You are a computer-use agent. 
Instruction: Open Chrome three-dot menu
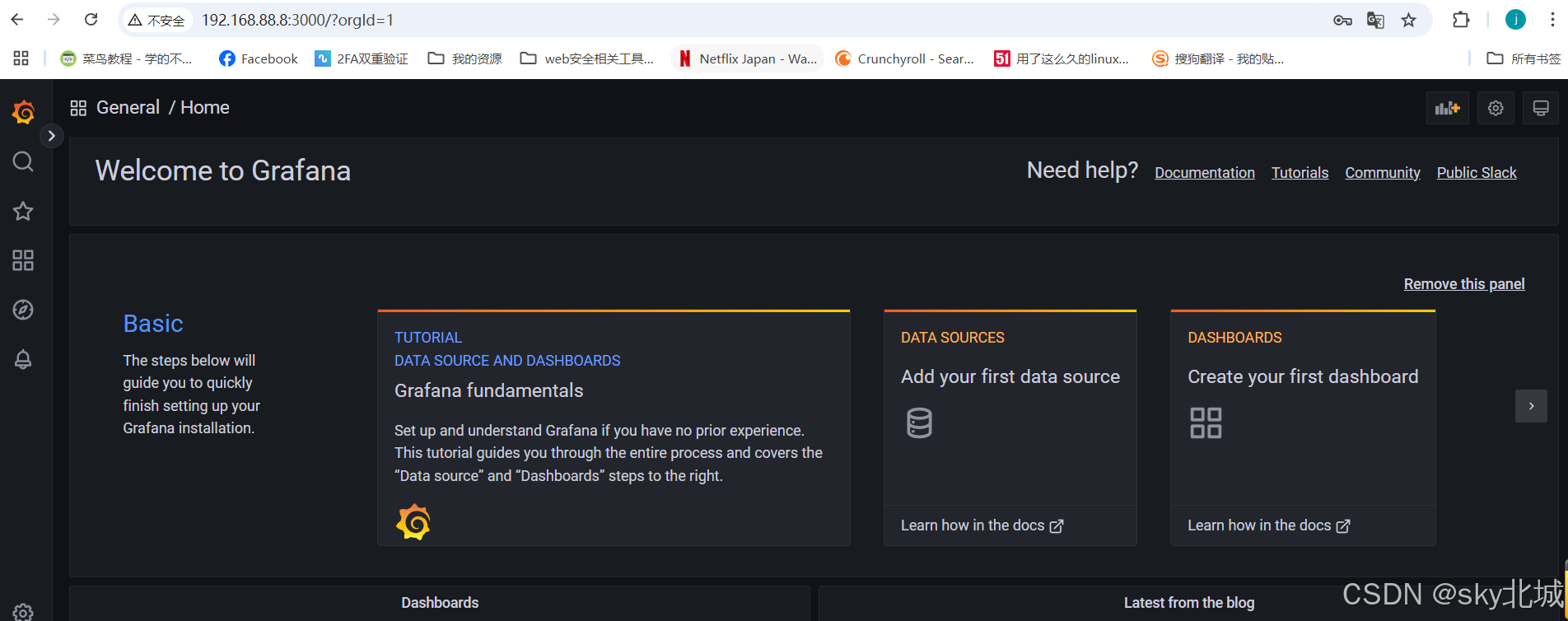click(x=1552, y=20)
